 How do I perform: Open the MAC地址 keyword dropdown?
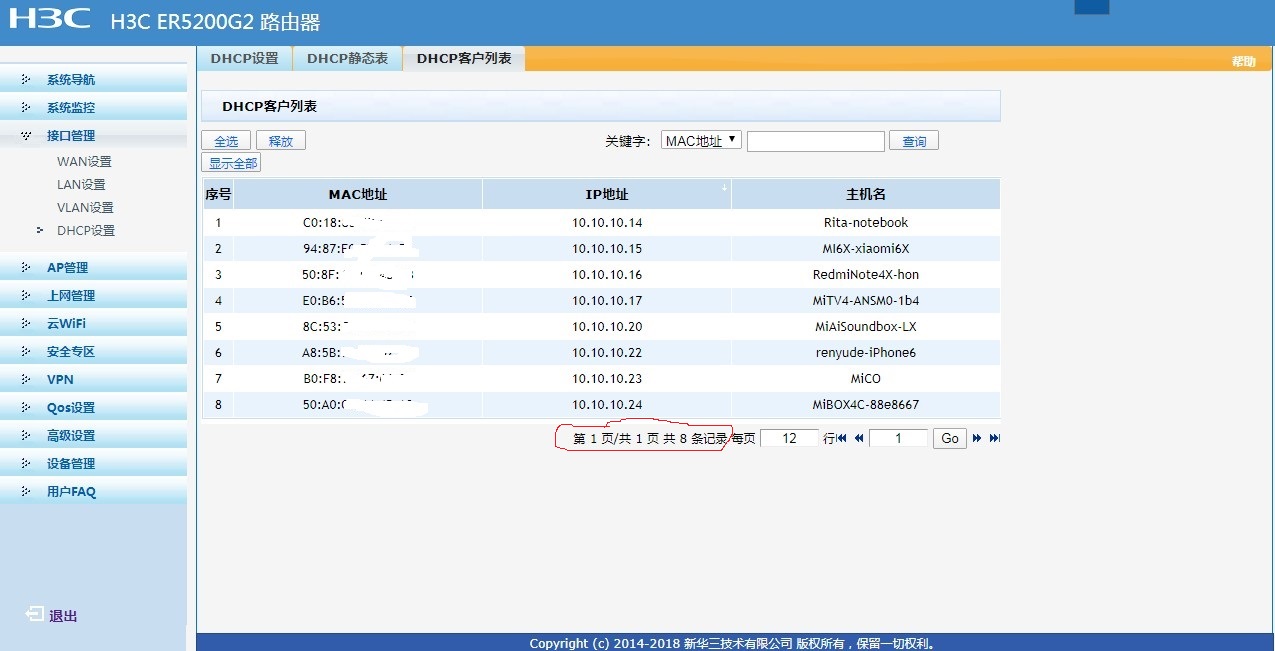[x=702, y=141]
